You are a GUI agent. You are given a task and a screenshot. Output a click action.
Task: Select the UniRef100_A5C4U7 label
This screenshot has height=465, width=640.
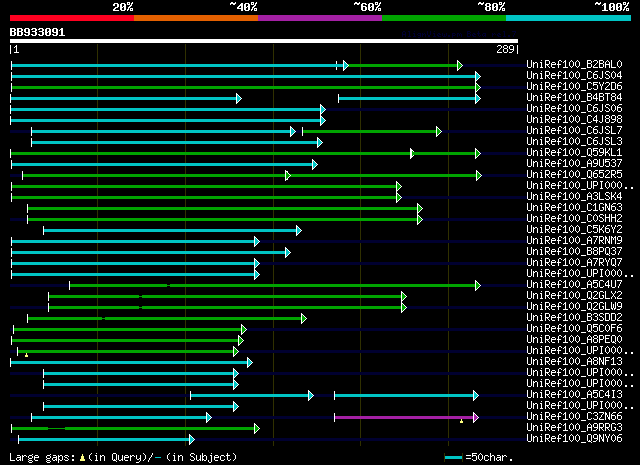(574, 285)
